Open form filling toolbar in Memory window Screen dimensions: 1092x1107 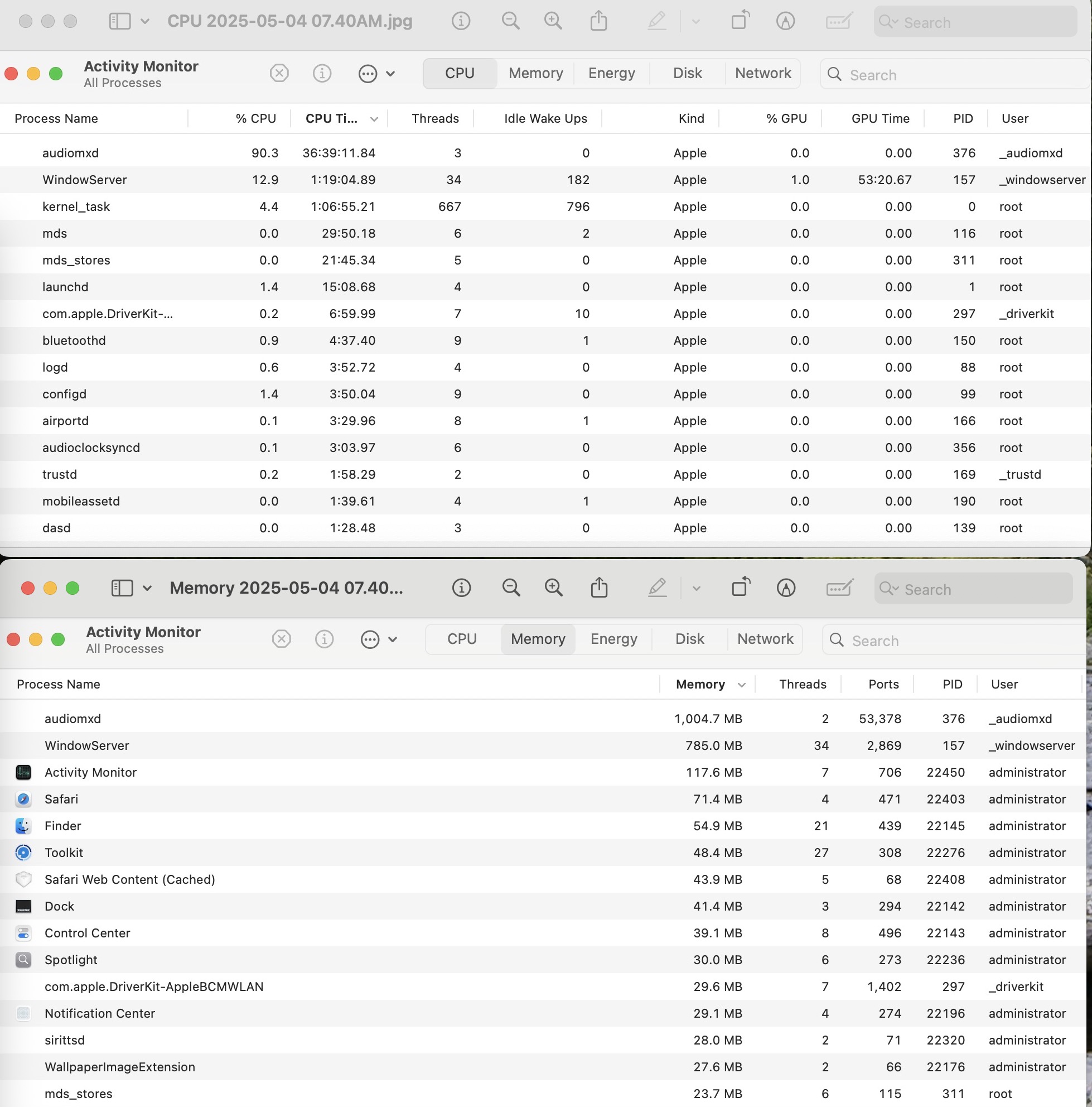pos(840,588)
